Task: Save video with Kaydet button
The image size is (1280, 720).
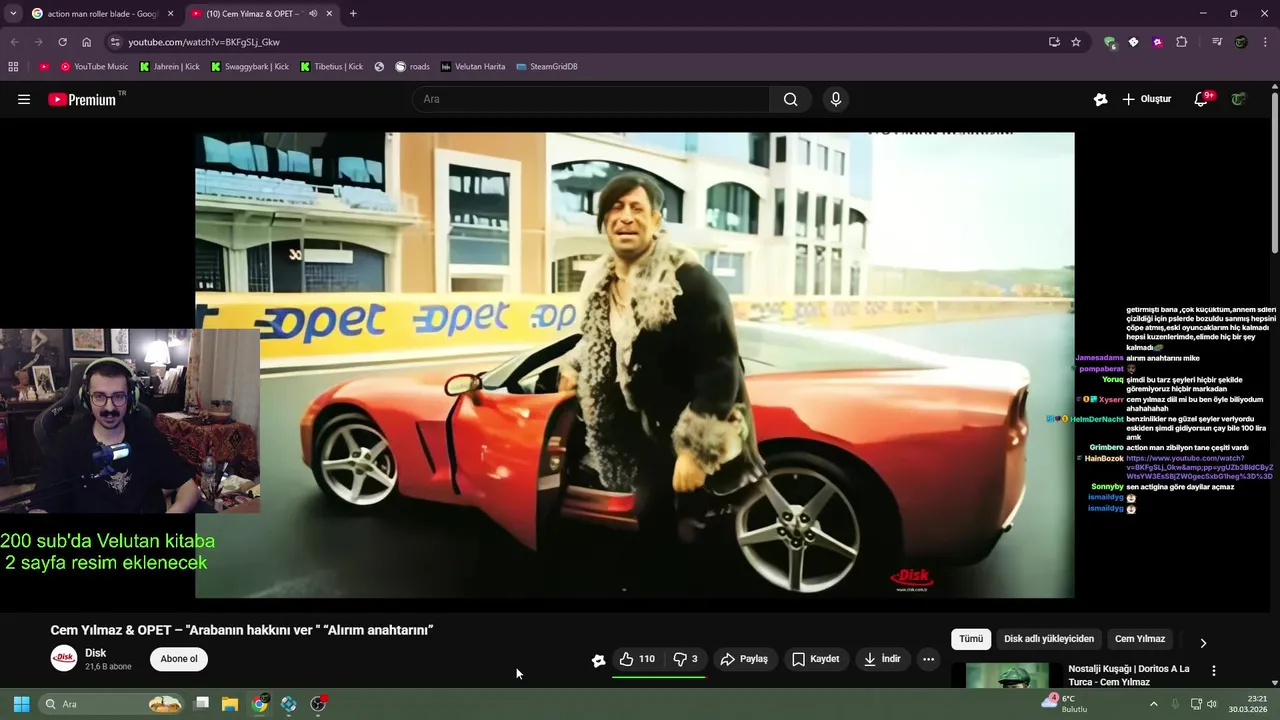Action: pyautogui.click(x=816, y=659)
